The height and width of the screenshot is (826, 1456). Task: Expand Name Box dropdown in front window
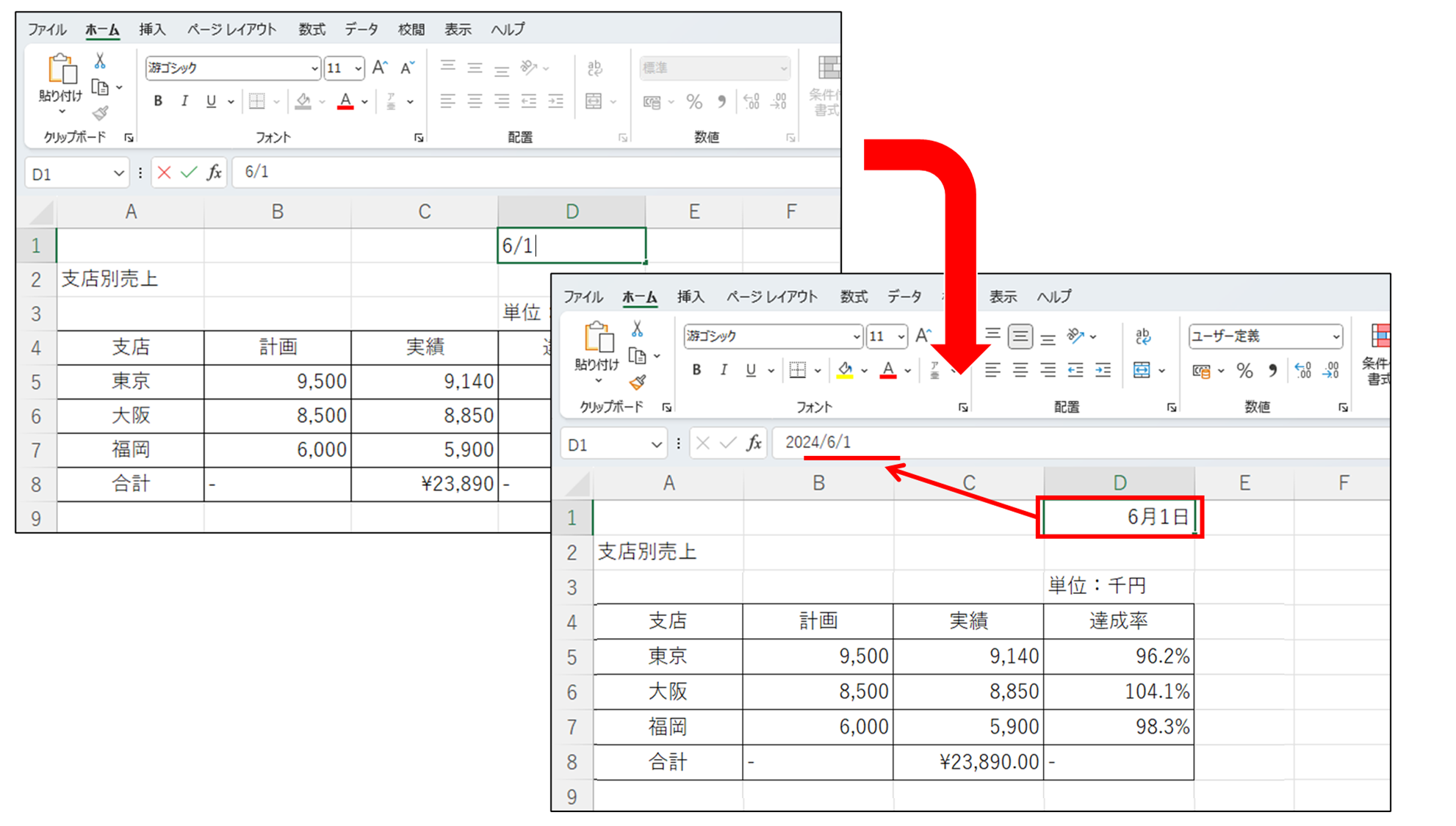(655, 445)
